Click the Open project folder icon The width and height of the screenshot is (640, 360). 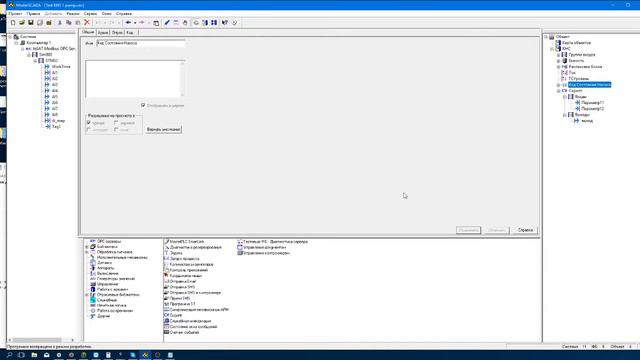click(22, 23)
